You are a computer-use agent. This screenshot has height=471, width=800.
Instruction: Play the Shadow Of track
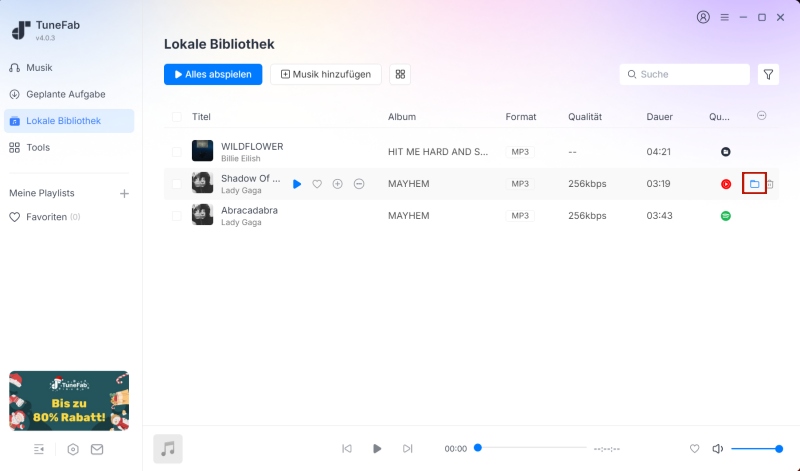tap(297, 184)
